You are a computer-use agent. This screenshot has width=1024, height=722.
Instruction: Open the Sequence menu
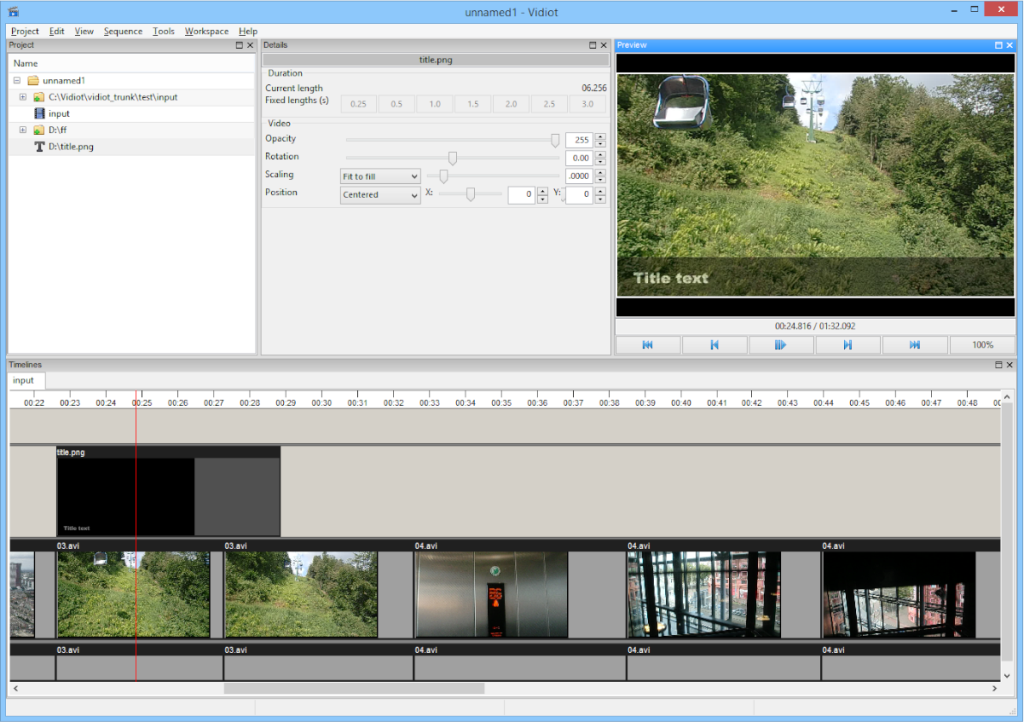tap(122, 31)
